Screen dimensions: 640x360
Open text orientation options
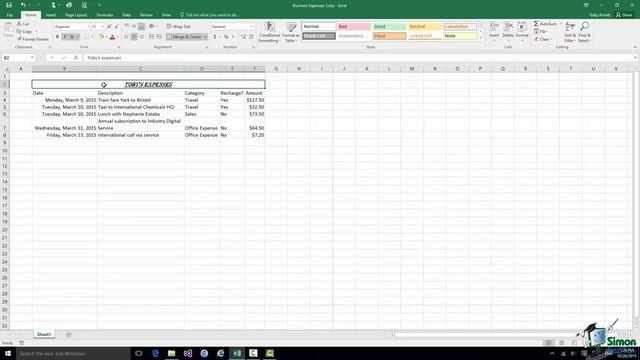153,27
